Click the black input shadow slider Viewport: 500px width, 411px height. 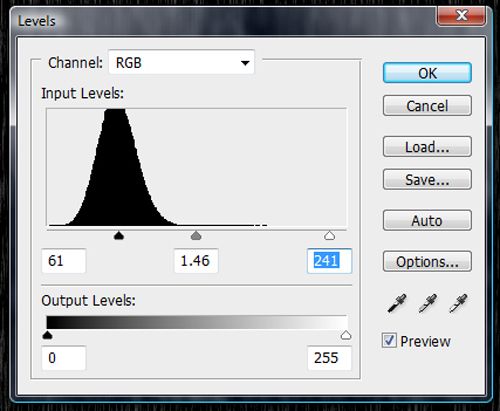click(119, 236)
